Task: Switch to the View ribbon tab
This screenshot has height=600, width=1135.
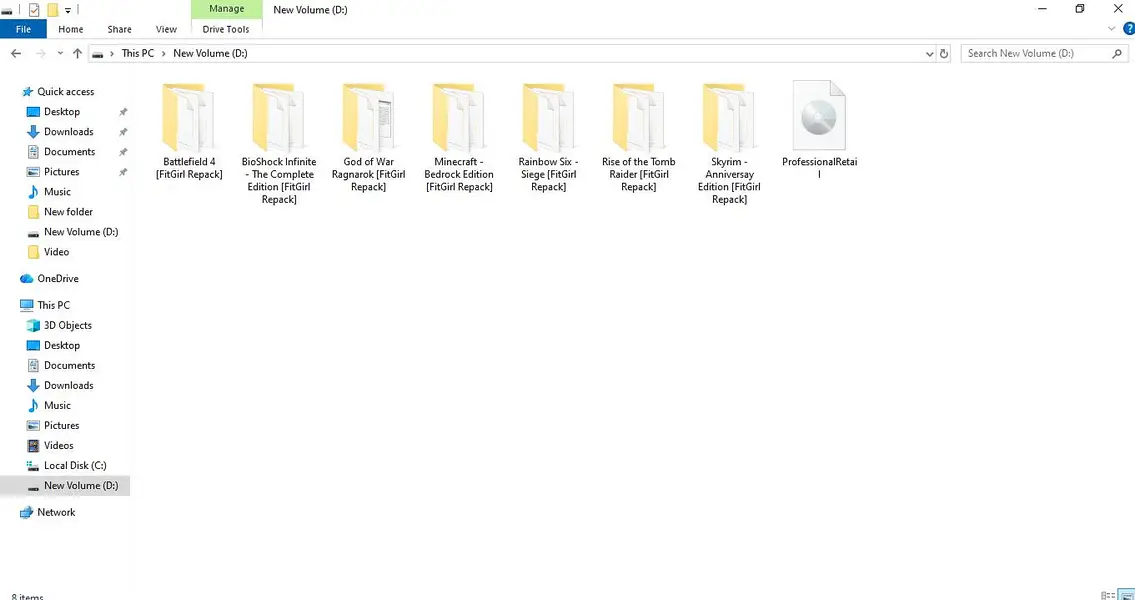Action: [x=166, y=30]
